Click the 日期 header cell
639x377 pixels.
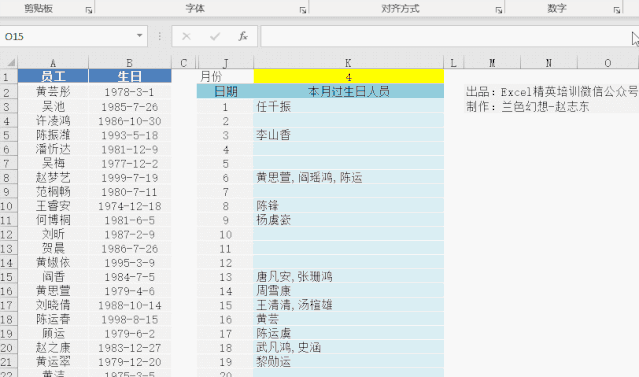point(225,91)
